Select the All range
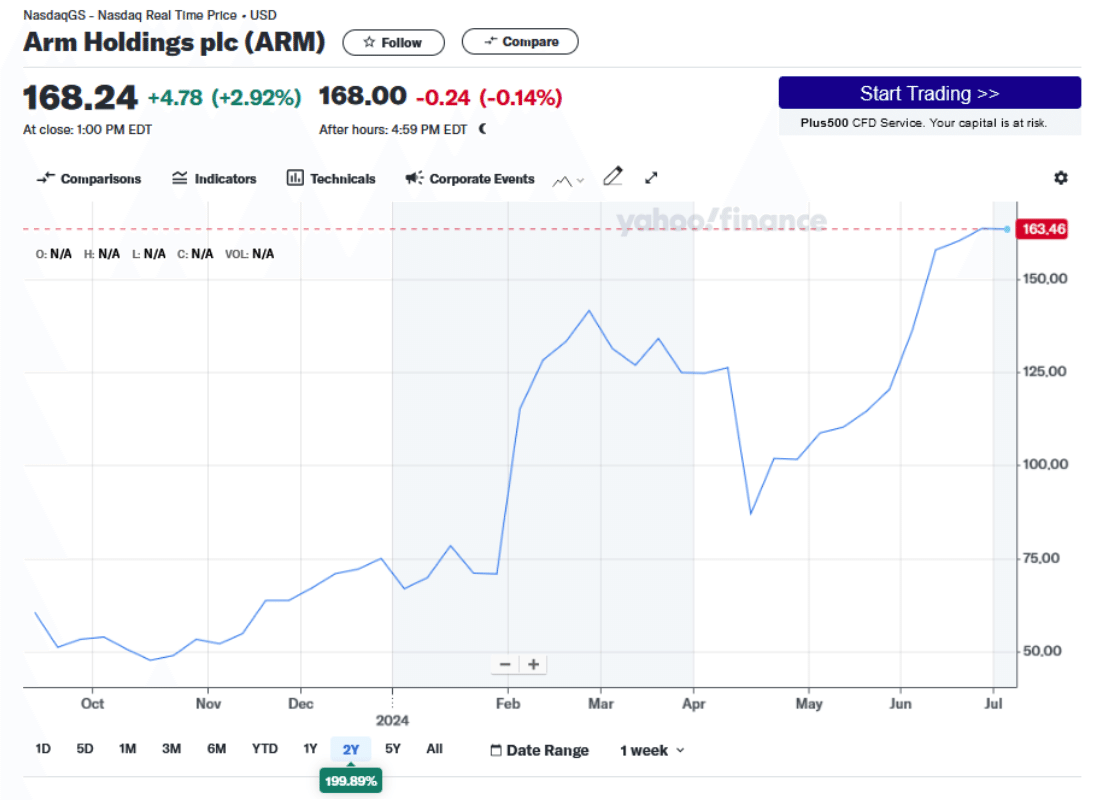The image size is (1107, 800). [434, 748]
